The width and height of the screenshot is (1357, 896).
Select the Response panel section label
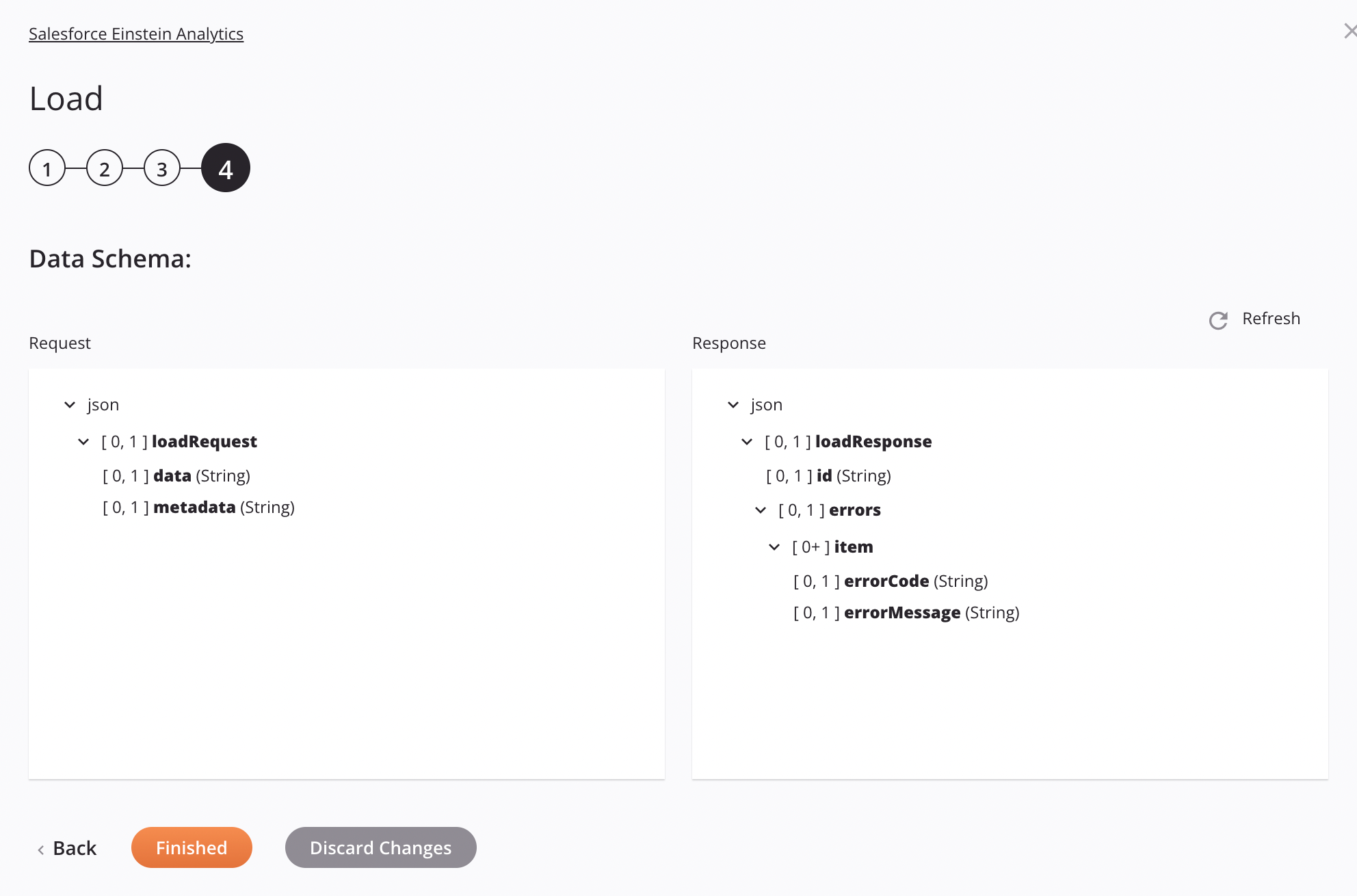(x=729, y=342)
